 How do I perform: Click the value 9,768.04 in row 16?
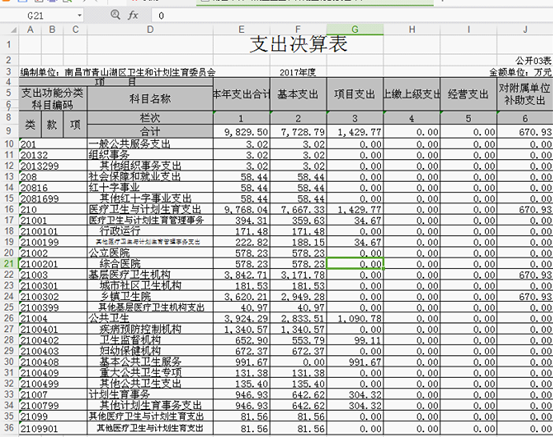[x=241, y=210]
